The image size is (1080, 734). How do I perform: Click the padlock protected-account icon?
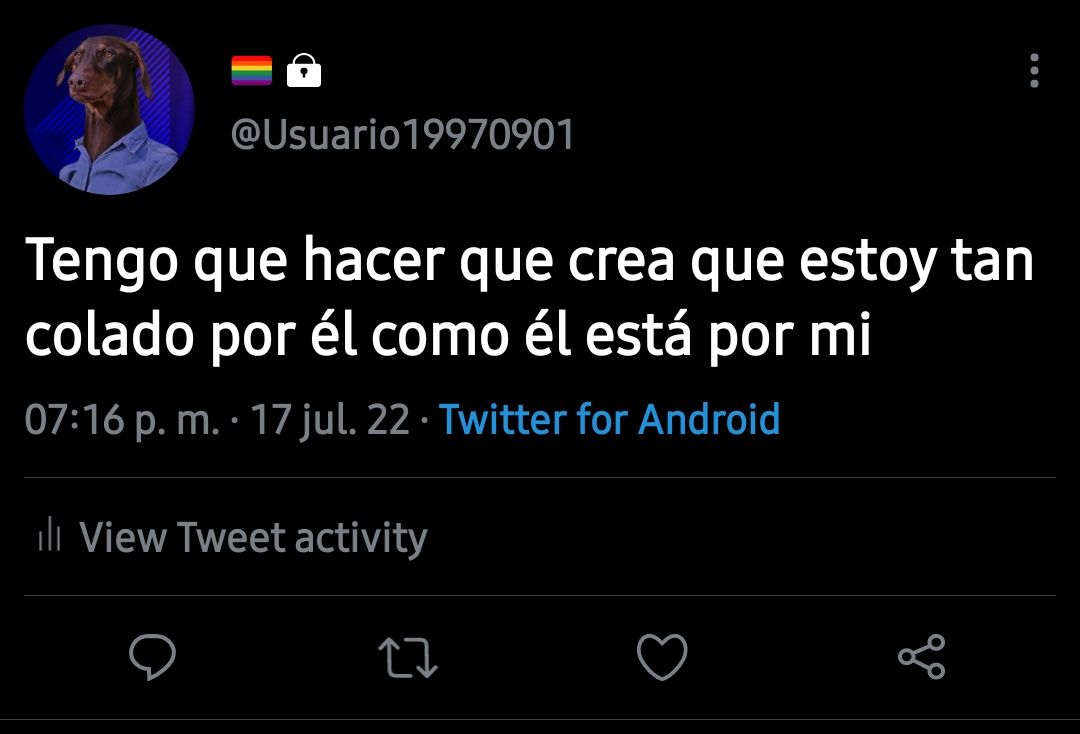(x=304, y=70)
